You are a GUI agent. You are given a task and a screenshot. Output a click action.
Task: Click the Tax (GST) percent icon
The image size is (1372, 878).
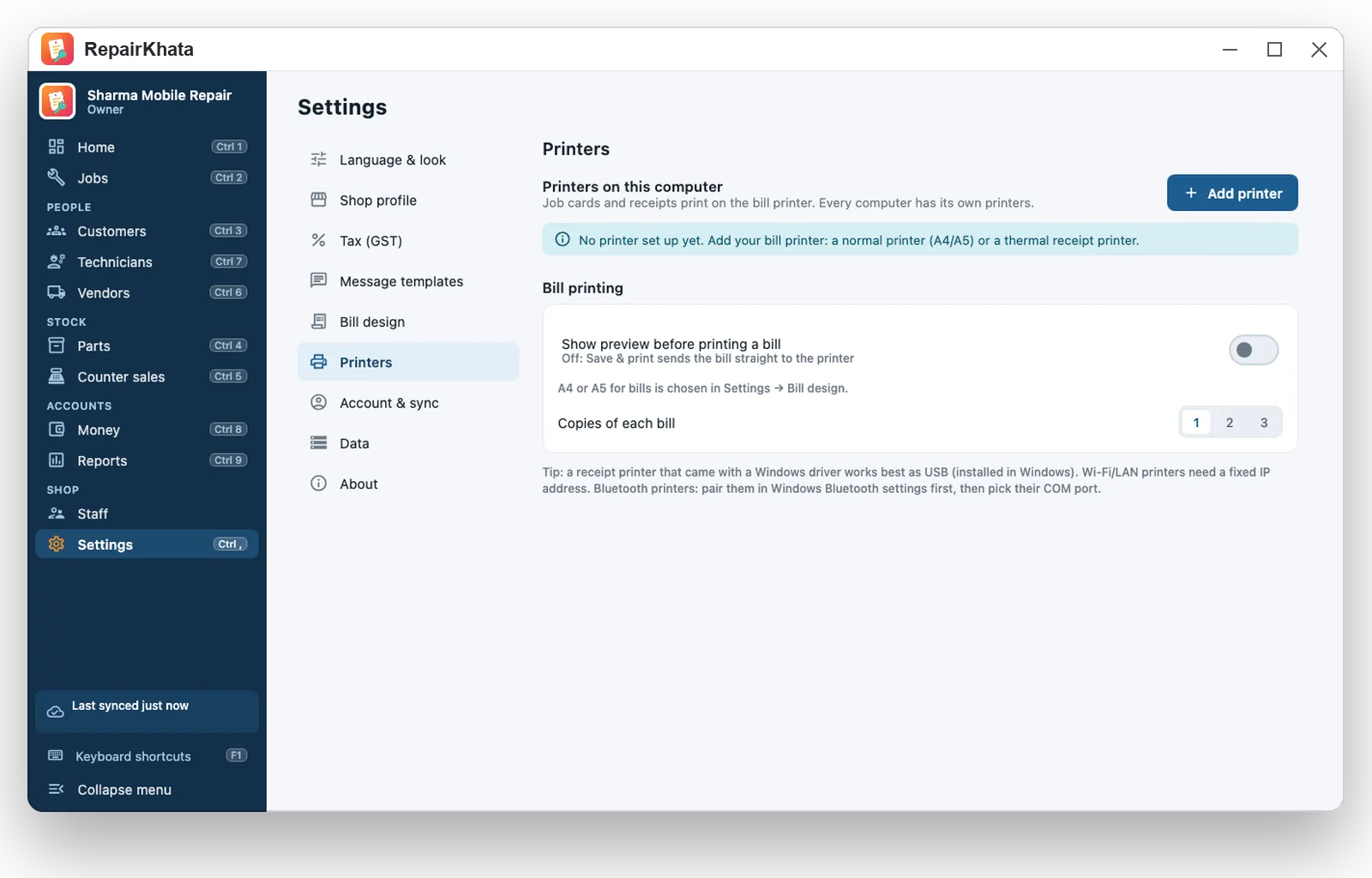319,240
